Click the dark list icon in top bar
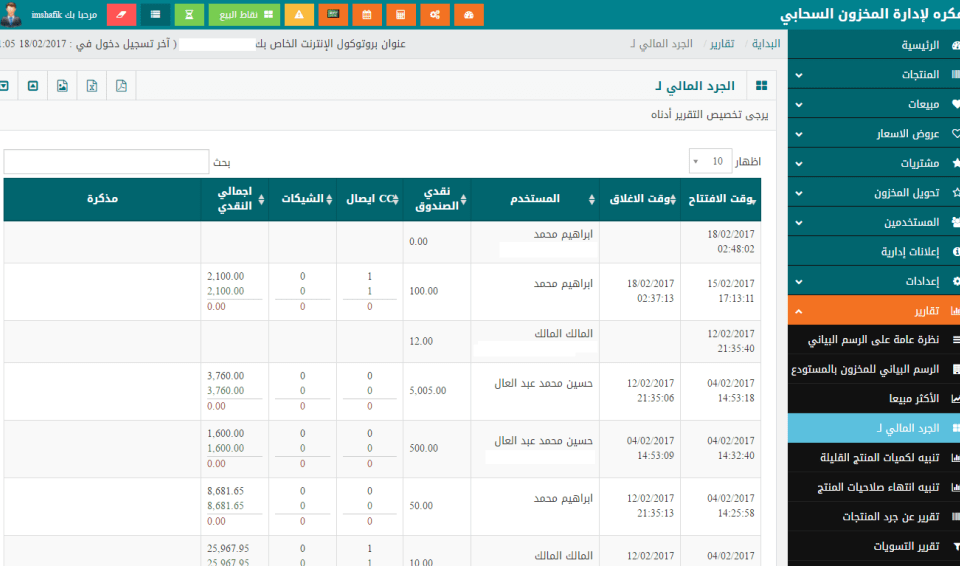This screenshot has width=960, height=566. (x=154, y=15)
